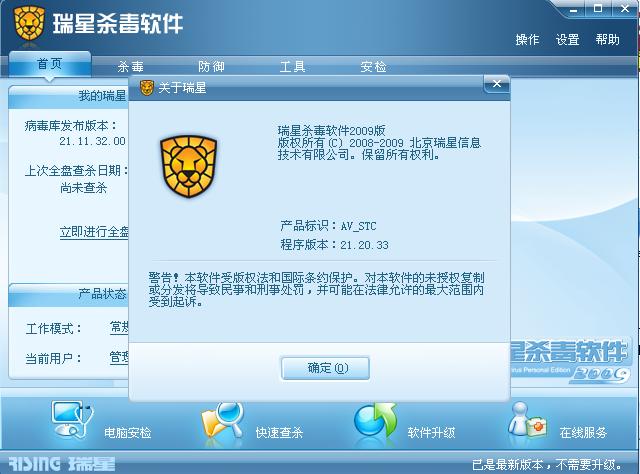Click the 软件升级 globe update icon
Viewport: 640px width, 474px height.
(x=376, y=421)
